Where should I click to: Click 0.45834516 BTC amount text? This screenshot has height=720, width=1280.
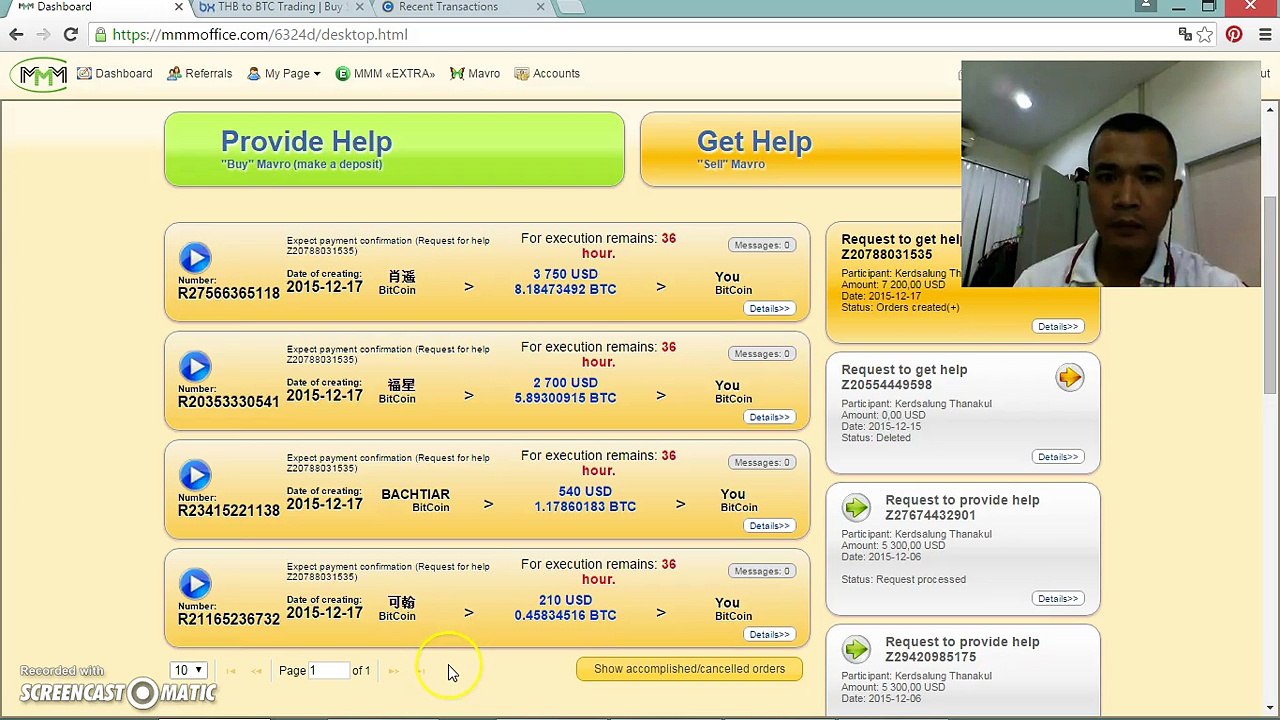point(565,615)
